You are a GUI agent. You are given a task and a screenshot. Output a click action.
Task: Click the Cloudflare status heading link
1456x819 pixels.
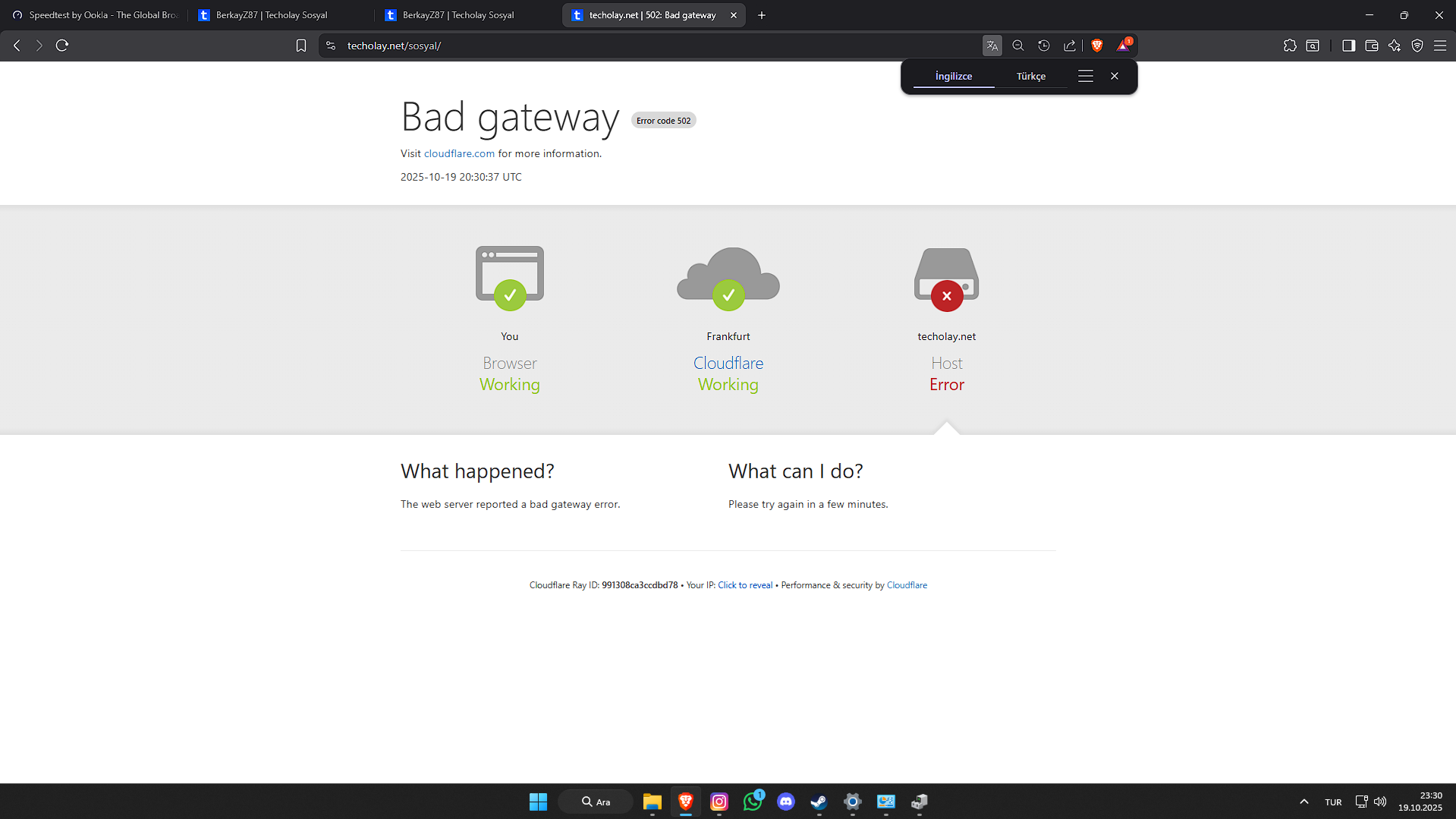(x=728, y=364)
